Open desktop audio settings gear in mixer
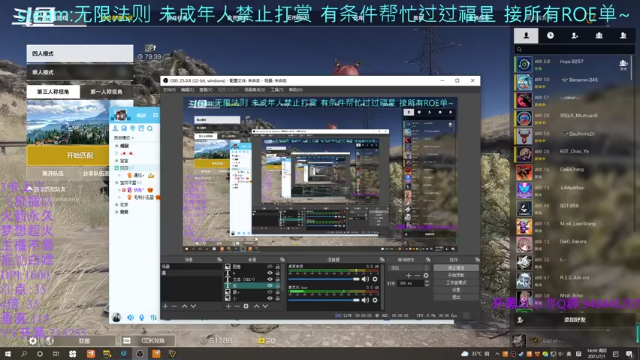 (x=375, y=279)
